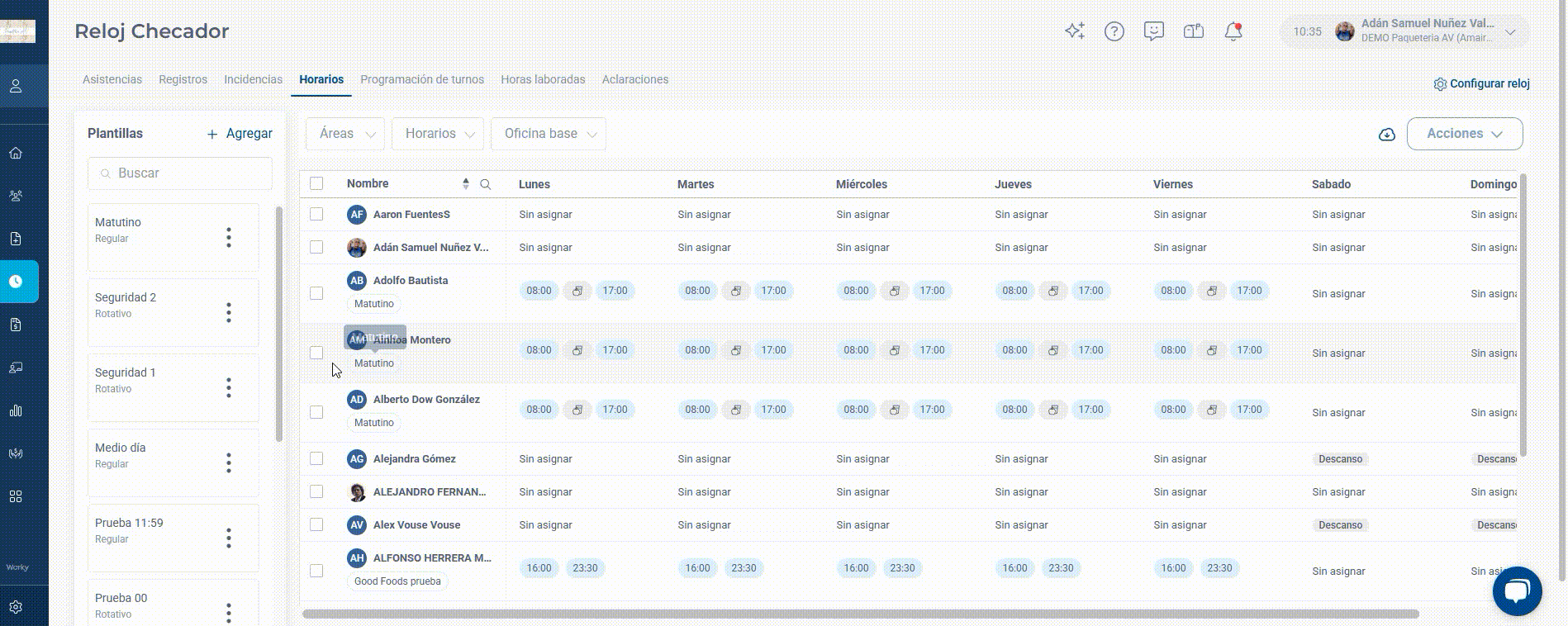Open the chat support bubble
The height and width of the screenshot is (626, 1568).
tap(1518, 590)
